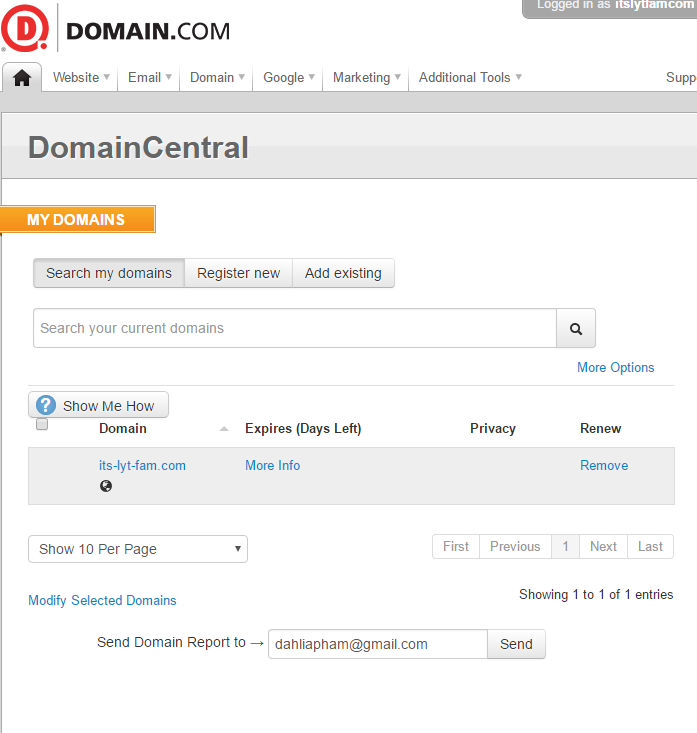
Task: Open the Email dropdown menu
Action: [x=150, y=77]
